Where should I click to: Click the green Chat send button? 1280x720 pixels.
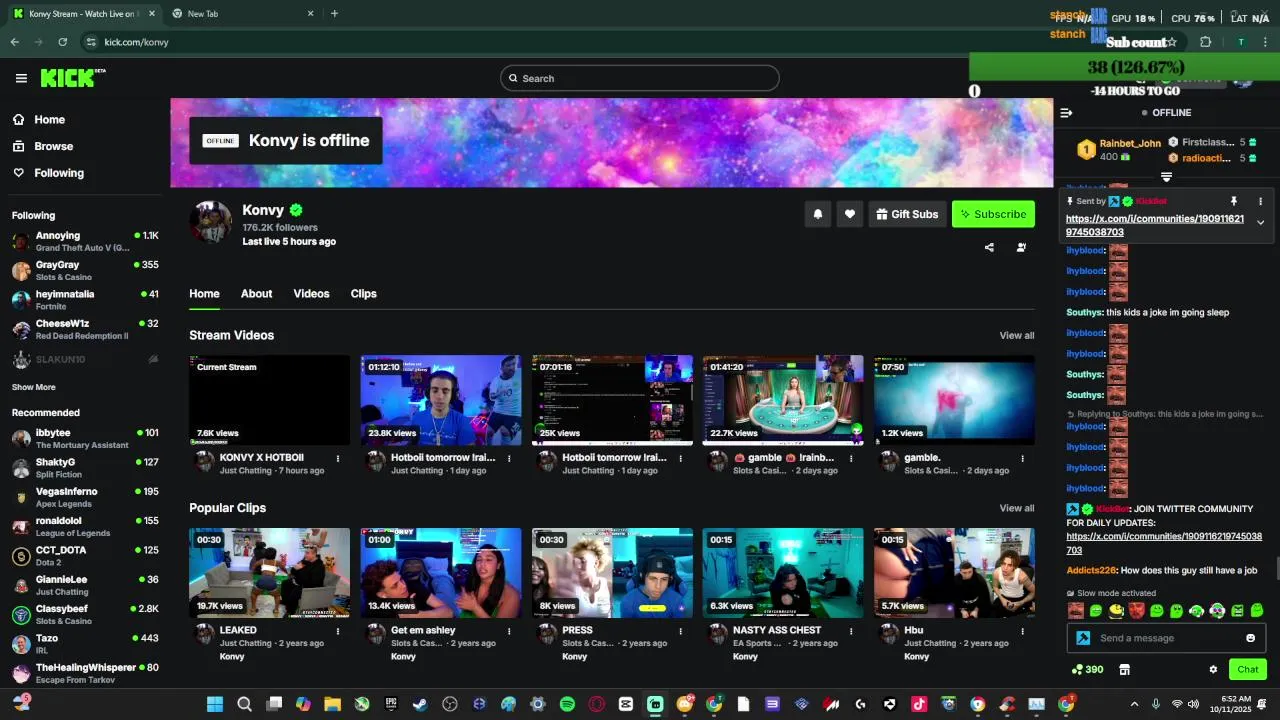tap(1248, 670)
